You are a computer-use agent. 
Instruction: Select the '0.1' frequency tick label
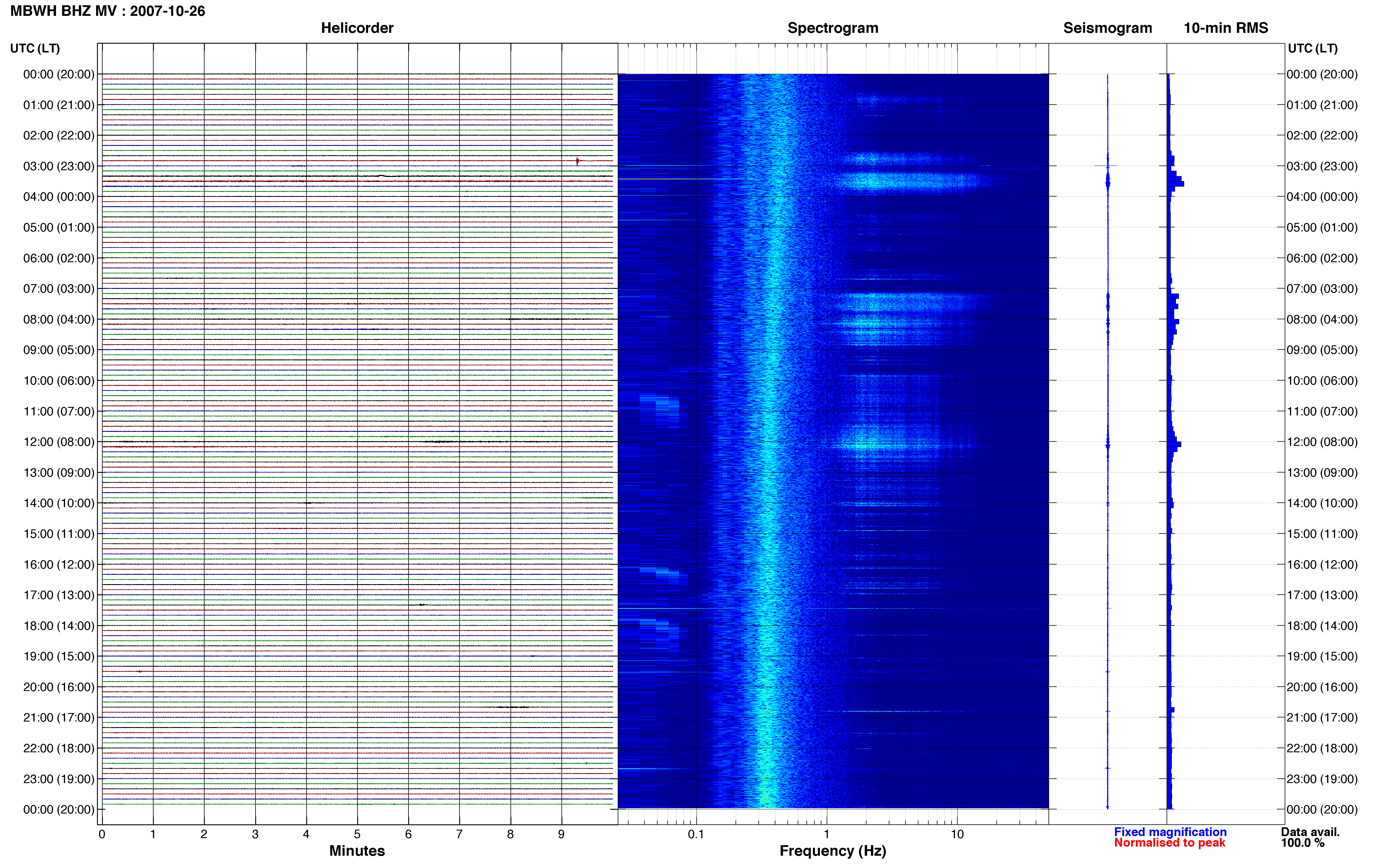[696, 835]
